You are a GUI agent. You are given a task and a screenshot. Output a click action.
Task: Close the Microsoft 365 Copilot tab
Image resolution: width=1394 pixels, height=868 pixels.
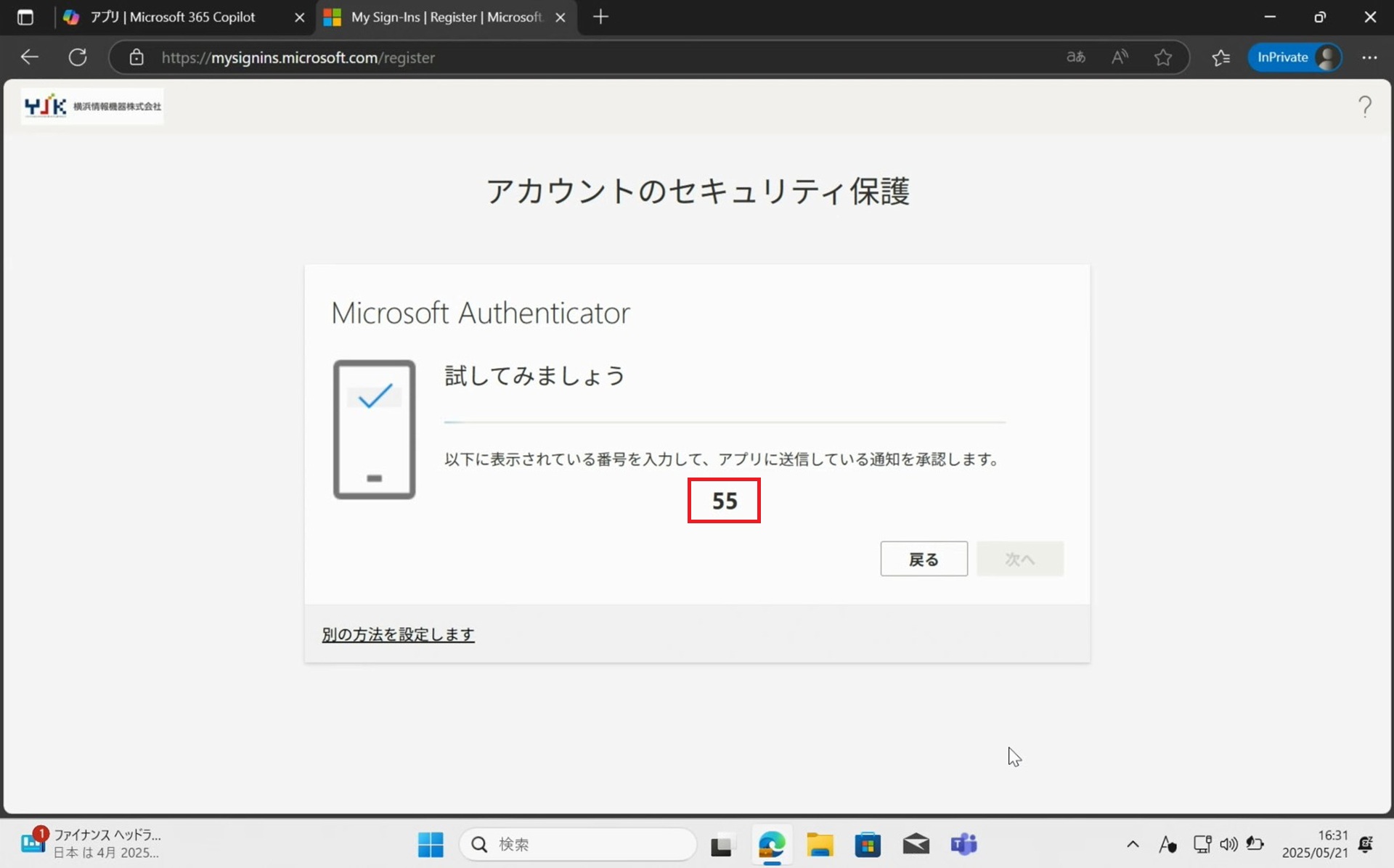pos(299,17)
